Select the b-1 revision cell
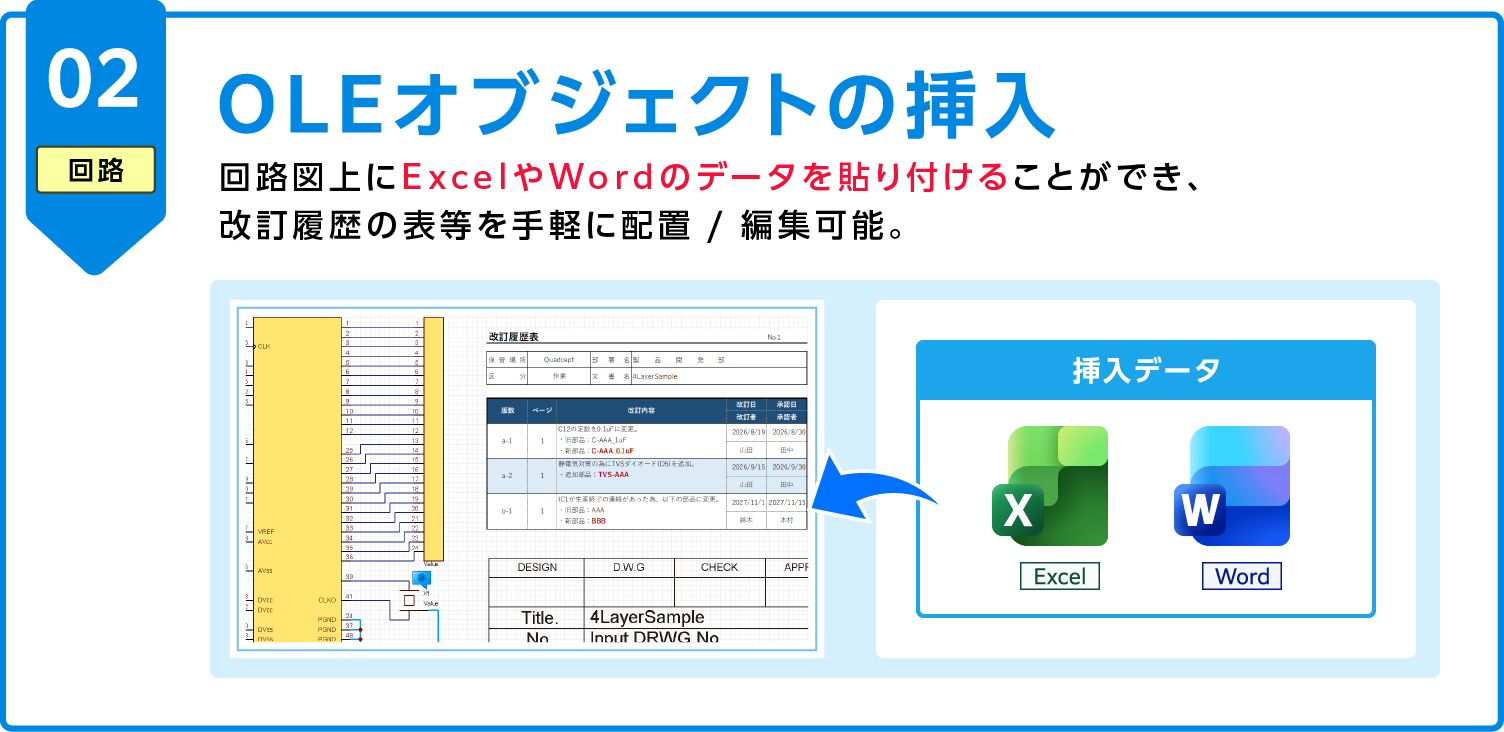The image size is (1504, 732). click(507, 511)
